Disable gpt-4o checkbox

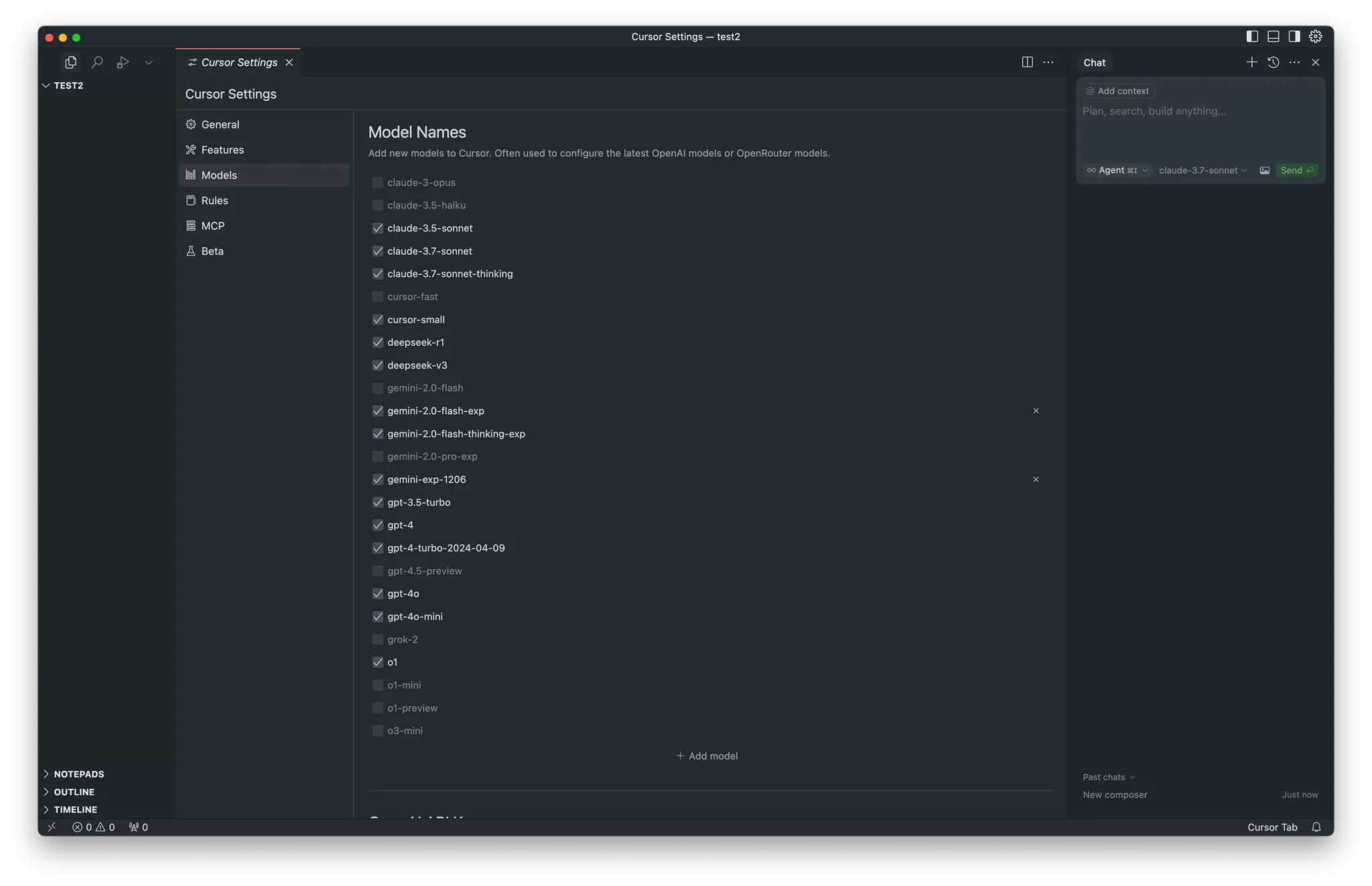(378, 594)
